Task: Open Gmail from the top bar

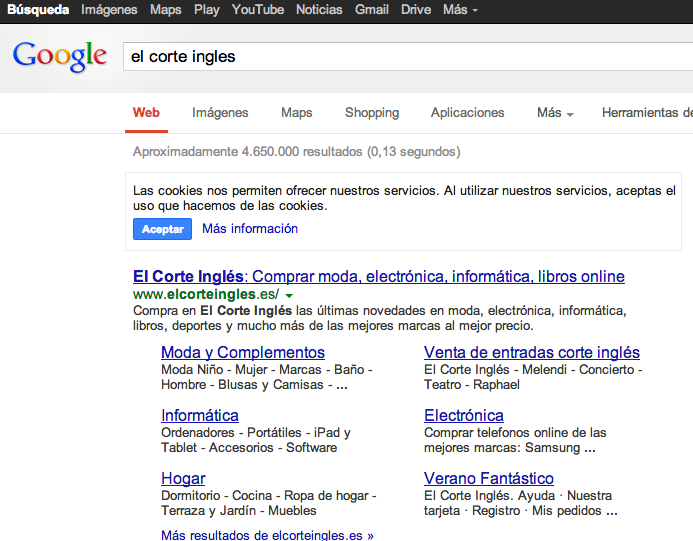Action: [x=372, y=10]
